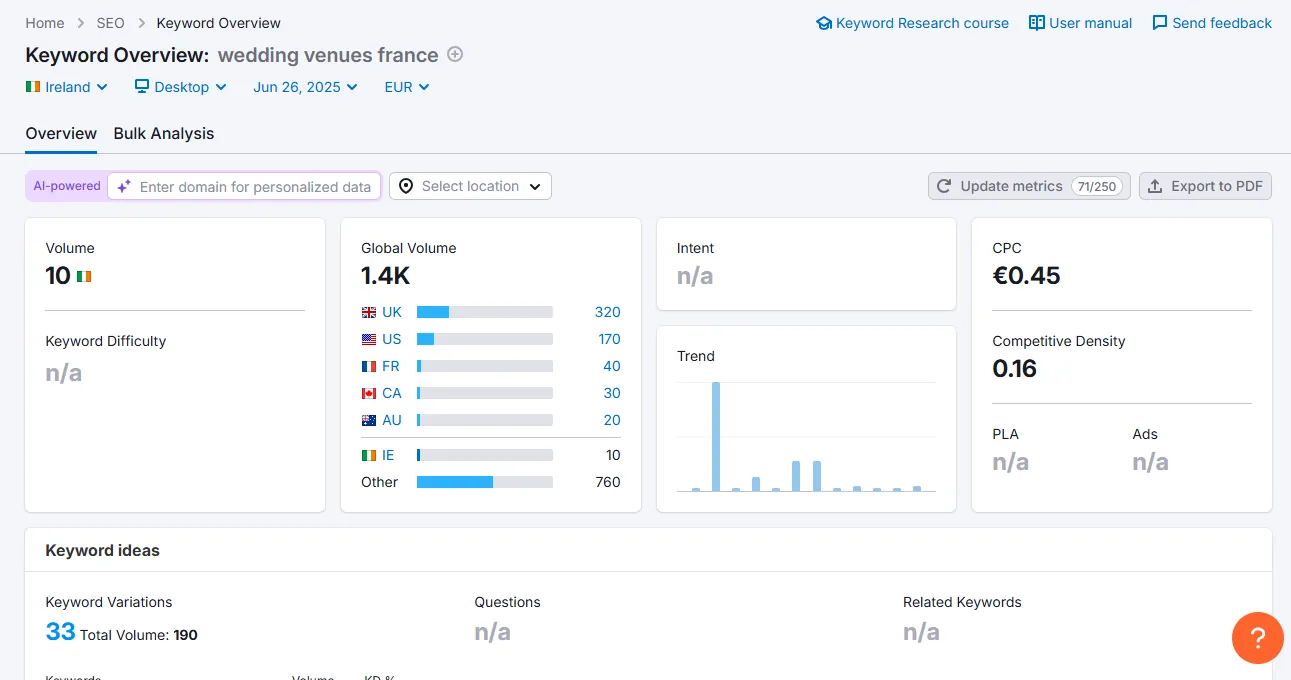Click the Global Volume 1.4K value
Viewport: 1291px width, 680px height.
click(x=386, y=276)
